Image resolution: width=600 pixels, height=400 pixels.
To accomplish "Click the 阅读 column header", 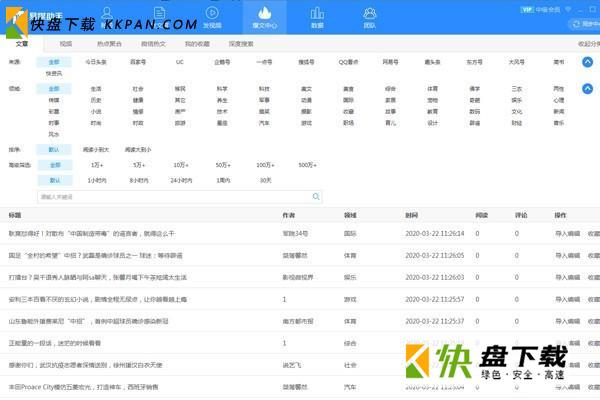I will click(481, 215).
